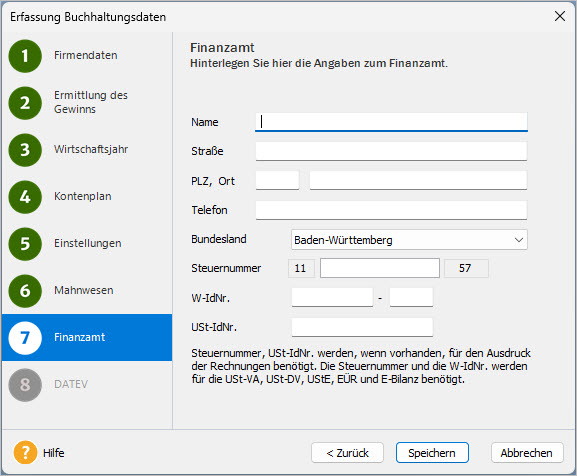
Task: Cancel with the Abbrechen button
Action: 527,453
